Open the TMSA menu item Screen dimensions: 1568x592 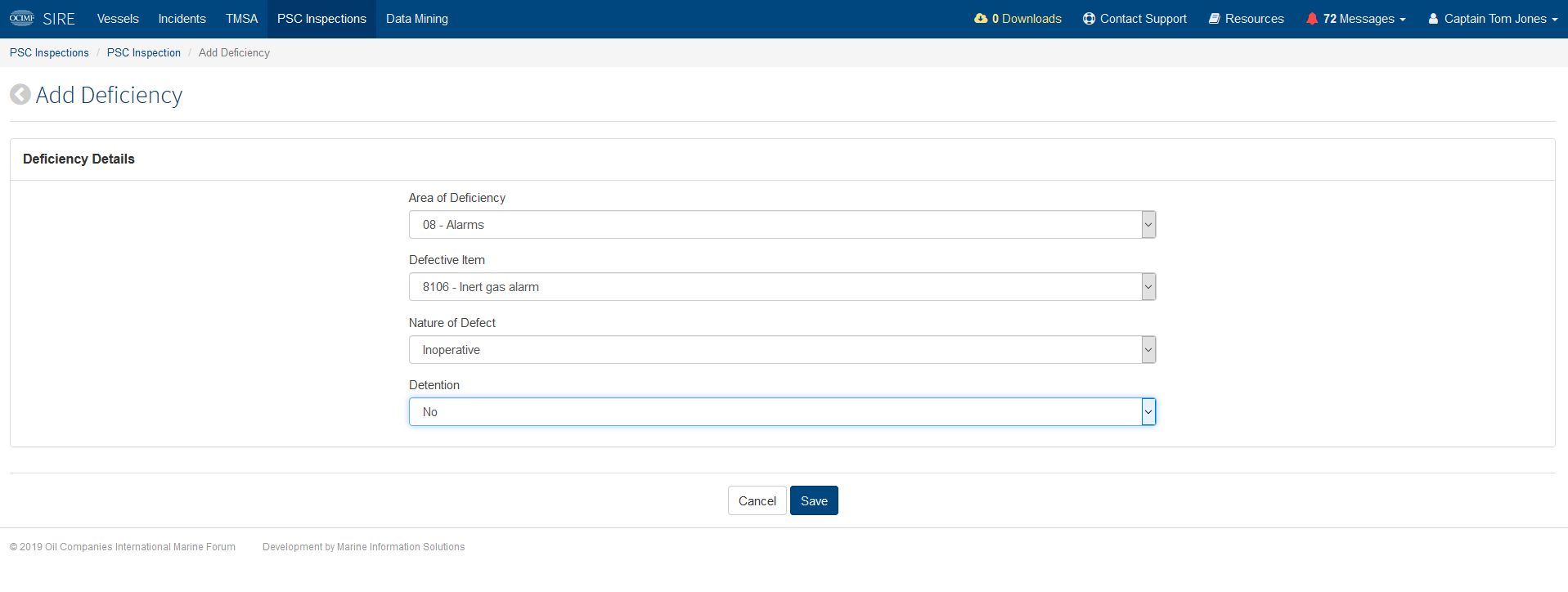[x=241, y=19]
